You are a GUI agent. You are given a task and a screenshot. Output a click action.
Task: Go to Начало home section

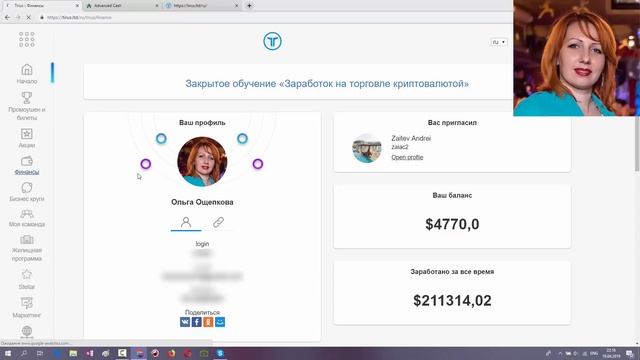[27, 74]
